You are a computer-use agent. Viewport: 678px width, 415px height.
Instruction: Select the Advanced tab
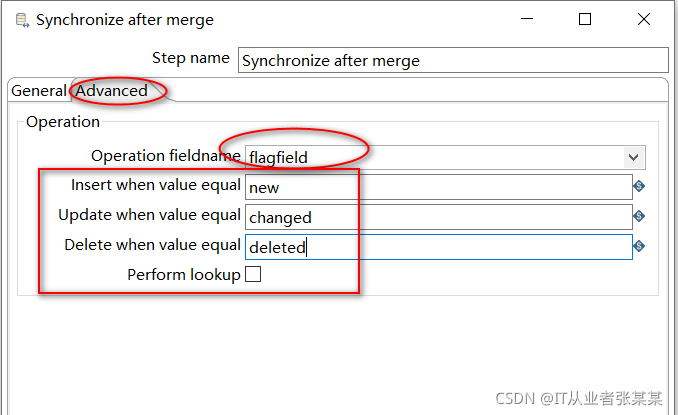coord(112,91)
